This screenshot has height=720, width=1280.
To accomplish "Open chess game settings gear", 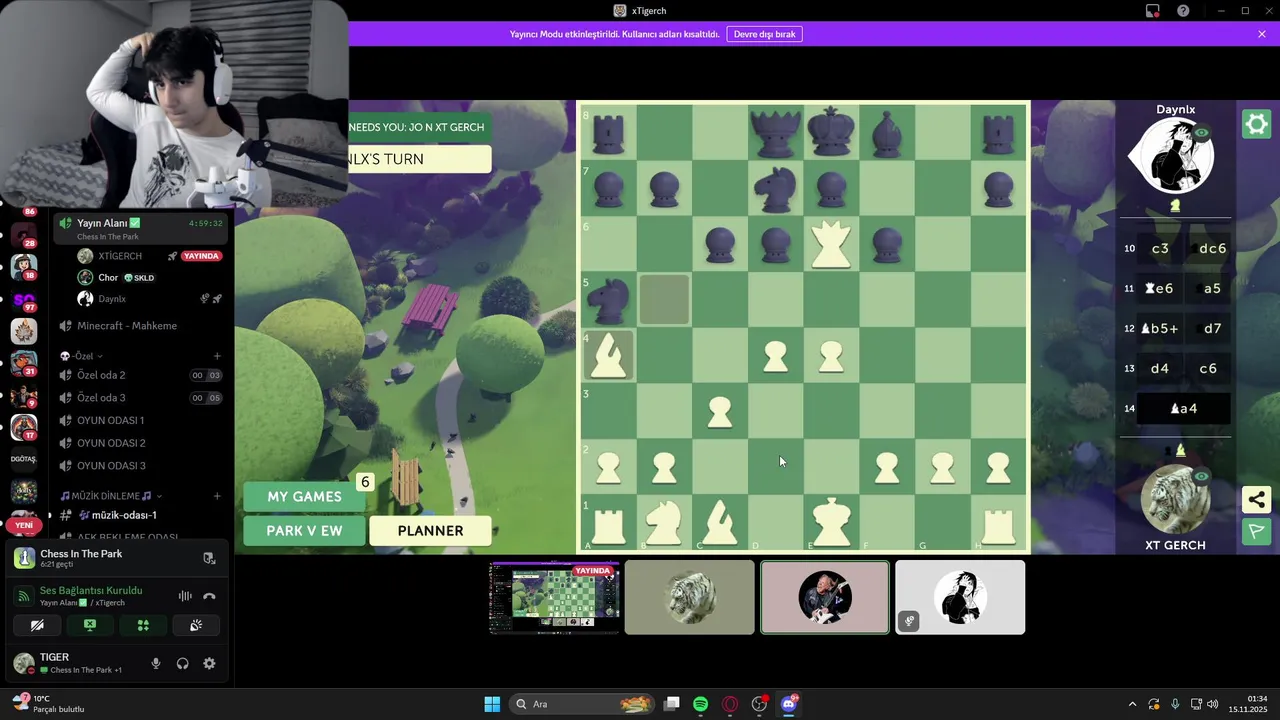I will (x=1255, y=124).
